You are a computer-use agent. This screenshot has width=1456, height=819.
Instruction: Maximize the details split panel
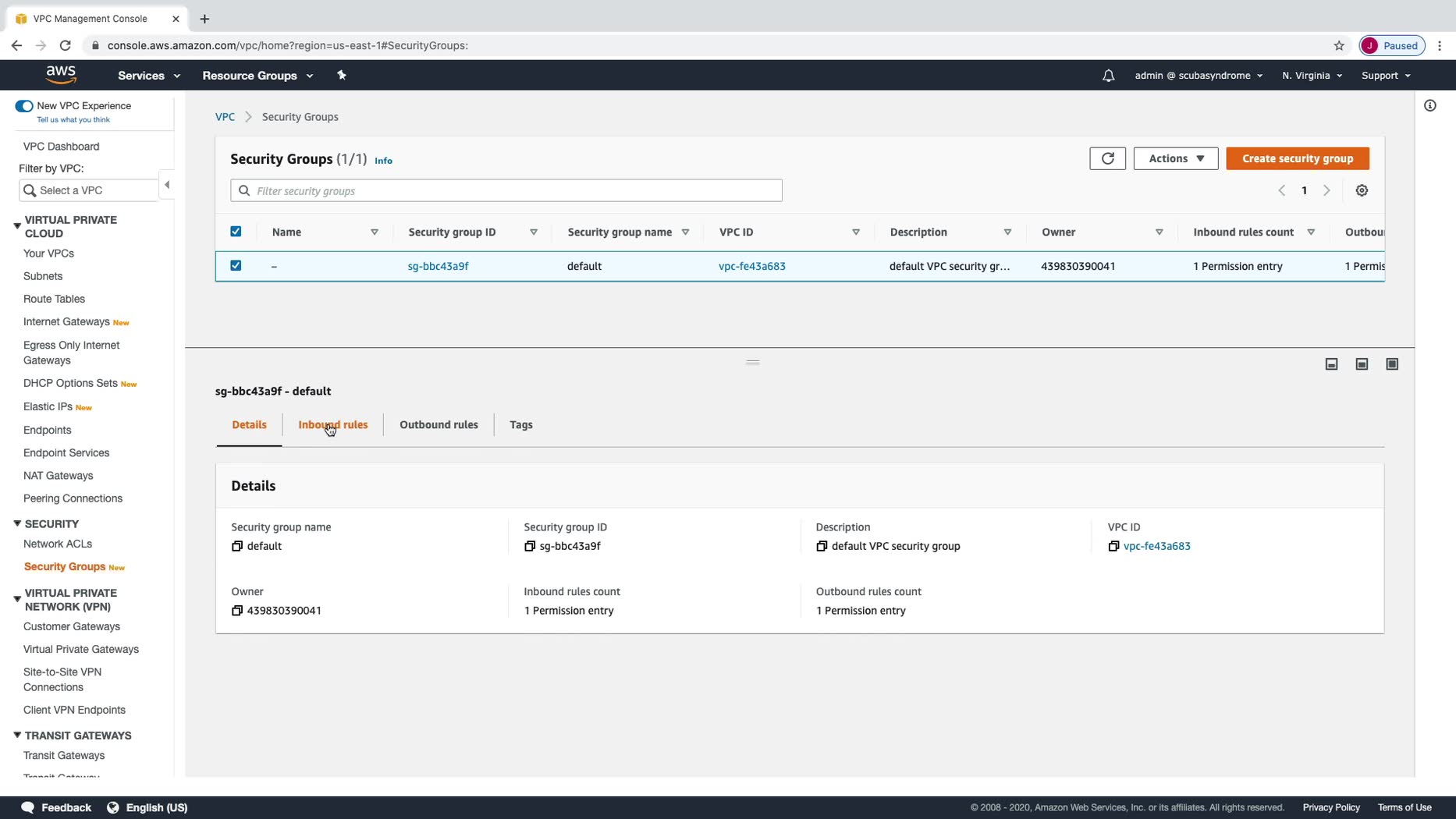[x=1392, y=364]
